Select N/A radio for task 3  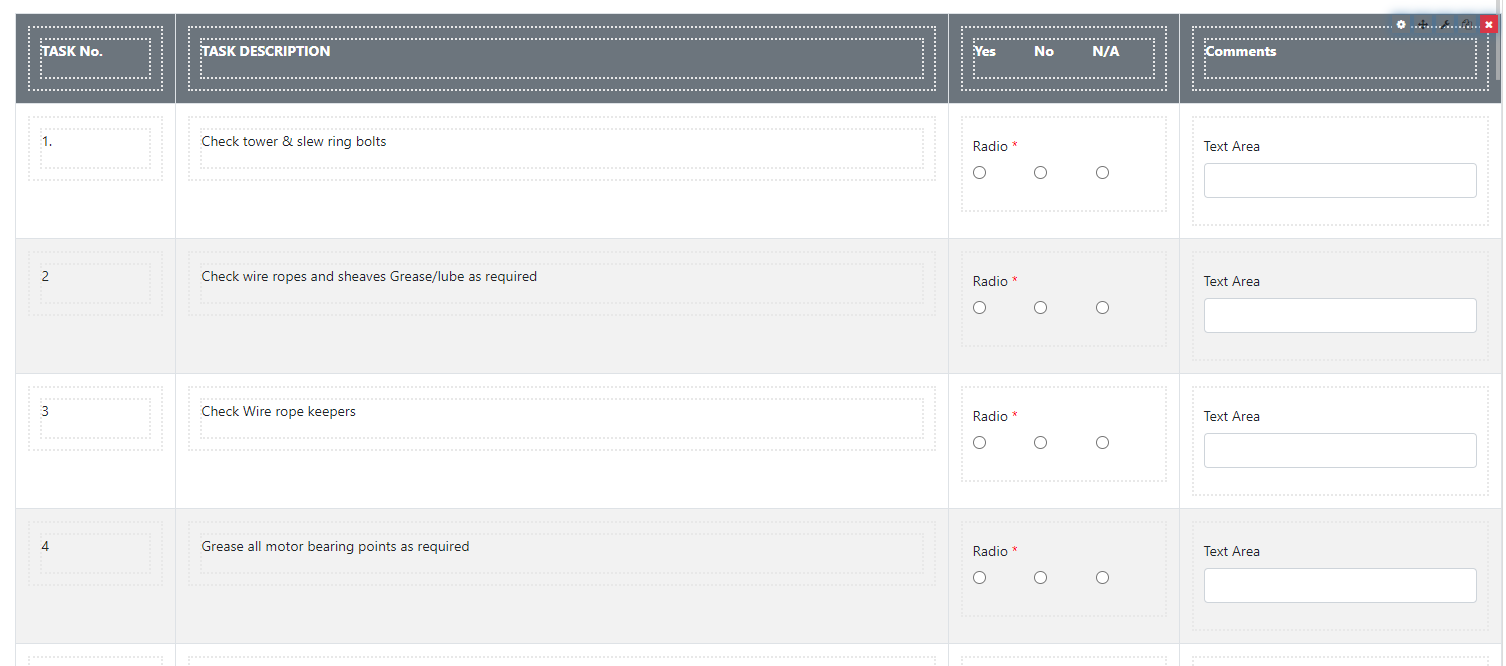(1102, 442)
